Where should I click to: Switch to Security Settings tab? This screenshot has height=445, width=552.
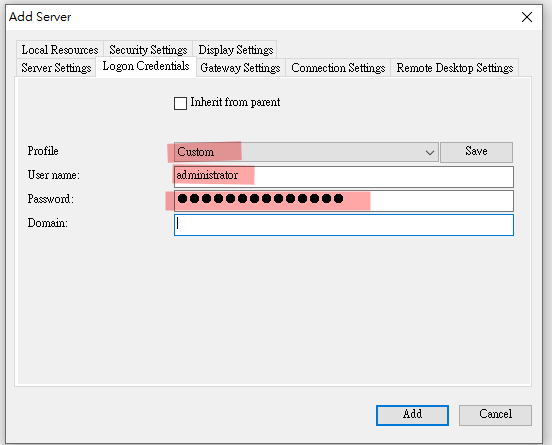[148, 50]
